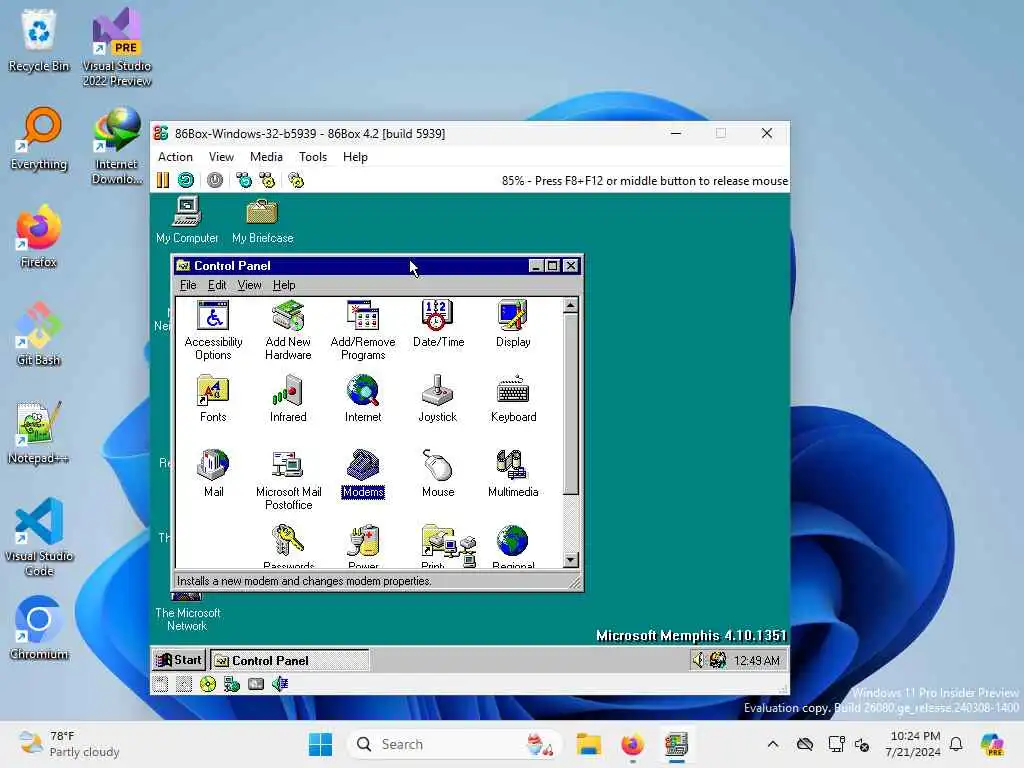
Task: Open the Windows 11 Start menu
Action: [x=320, y=744]
